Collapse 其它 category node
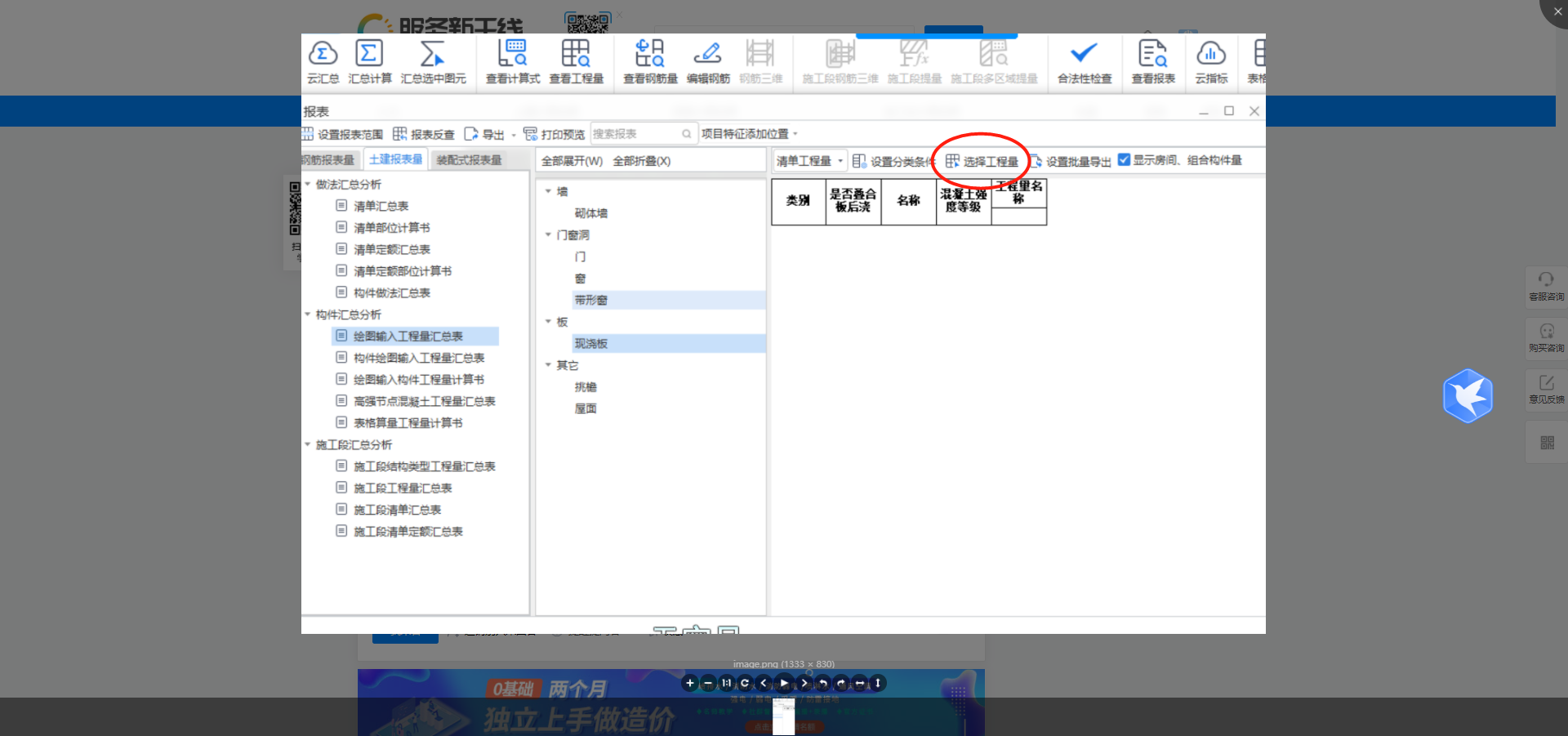This screenshot has height=736, width=1568. [549, 365]
